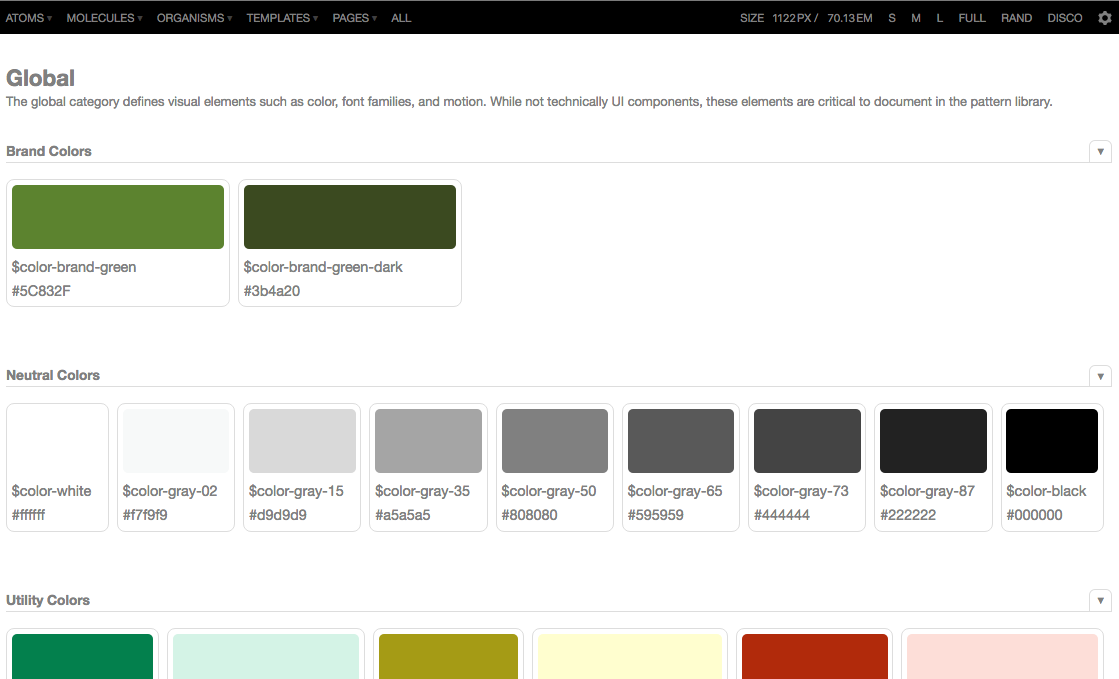Select the gray-02 #f7f9f9 swatch
Image resolution: width=1119 pixels, height=679 pixels.
tap(176, 441)
